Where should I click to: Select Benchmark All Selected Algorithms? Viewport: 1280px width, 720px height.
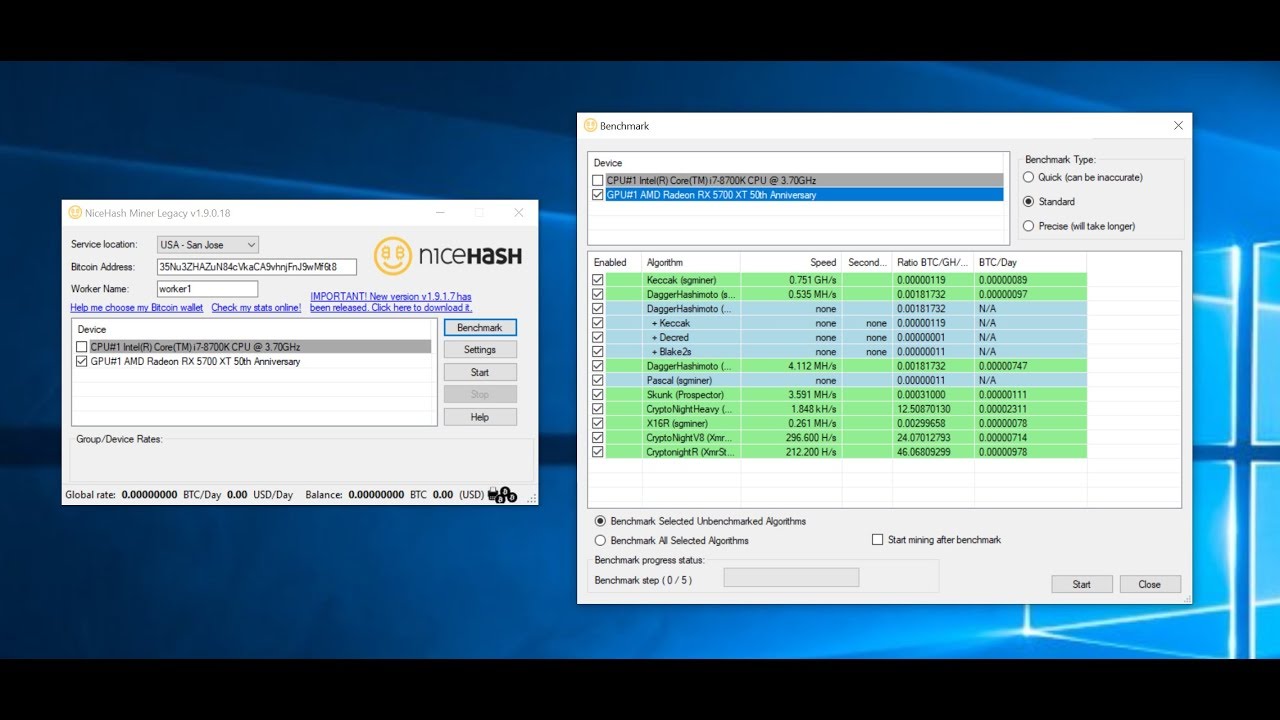pos(600,540)
